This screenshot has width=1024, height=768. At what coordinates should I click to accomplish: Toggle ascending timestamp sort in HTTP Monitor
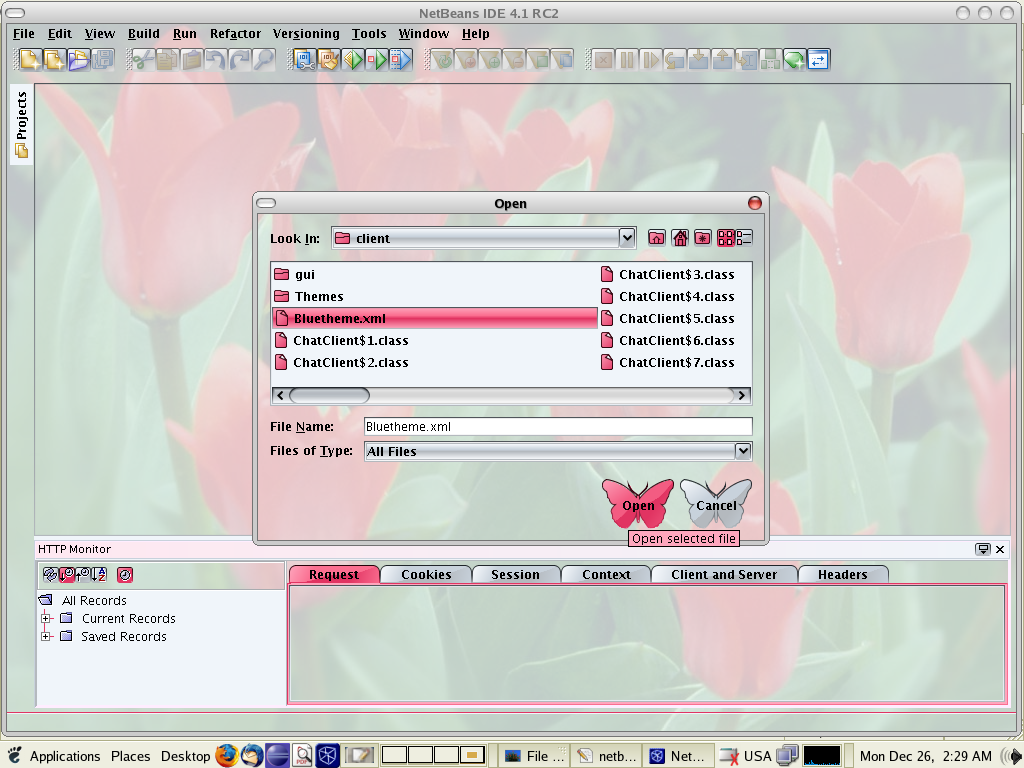coord(83,575)
